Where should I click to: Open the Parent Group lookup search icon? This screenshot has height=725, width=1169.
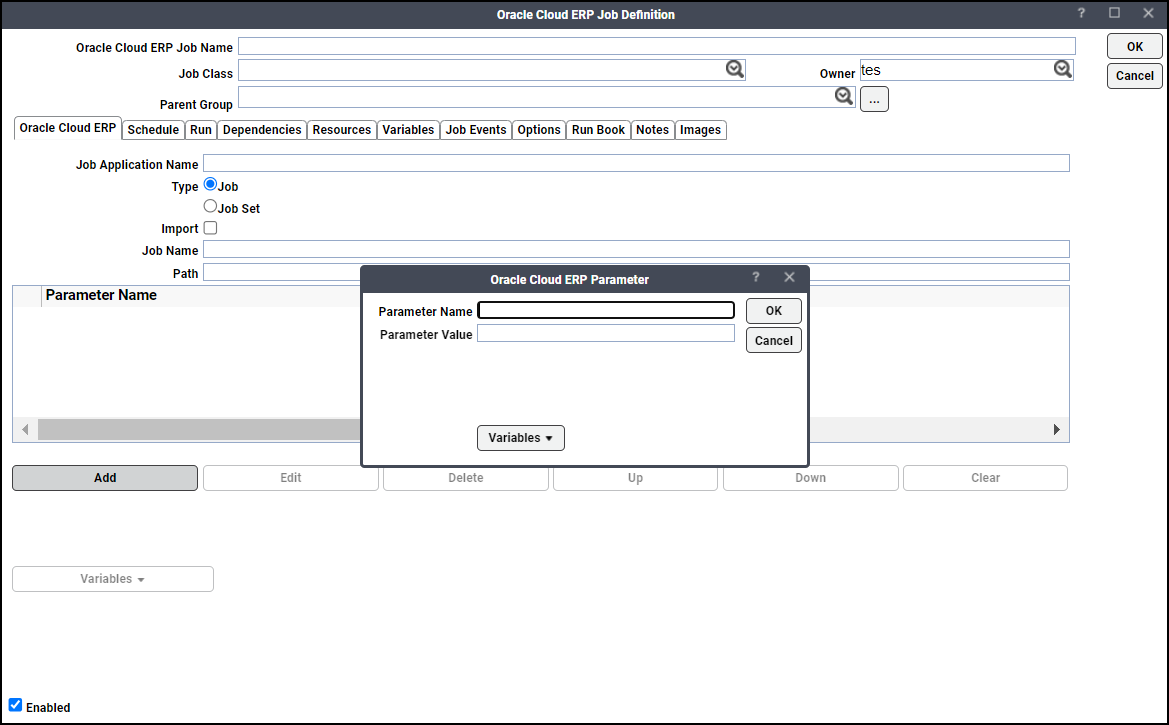[843, 96]
